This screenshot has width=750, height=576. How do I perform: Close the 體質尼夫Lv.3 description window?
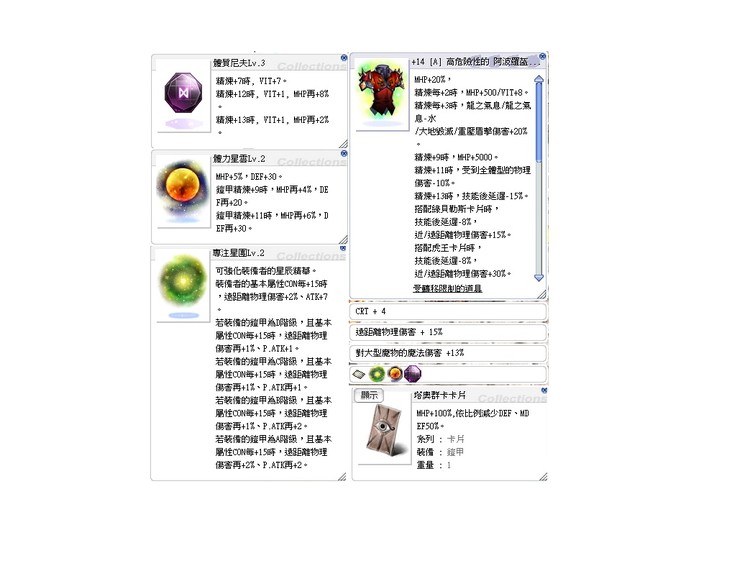click(x=344, y=58)
